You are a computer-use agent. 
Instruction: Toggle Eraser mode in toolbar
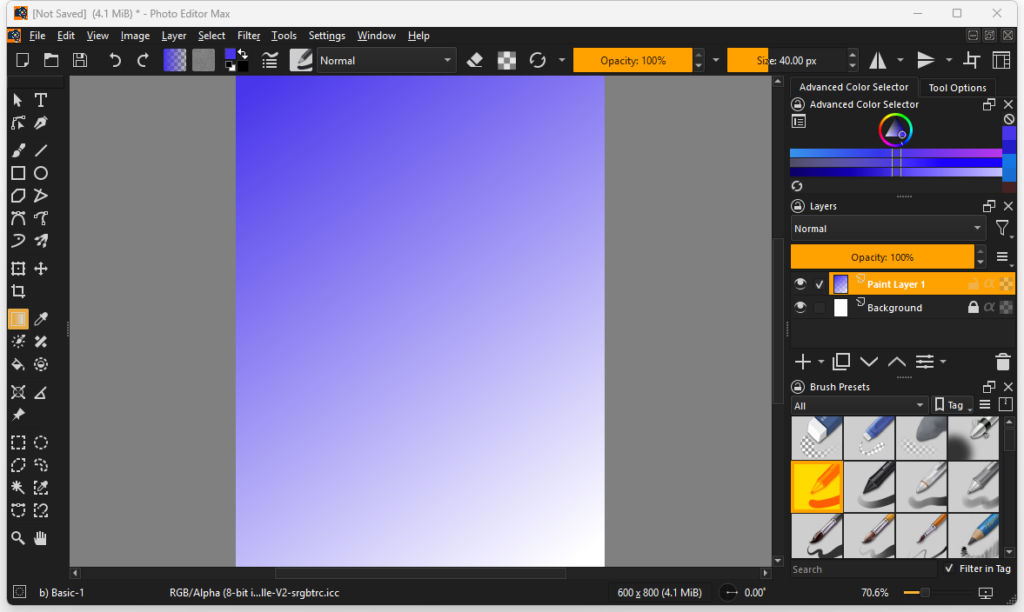click(475, 61)
